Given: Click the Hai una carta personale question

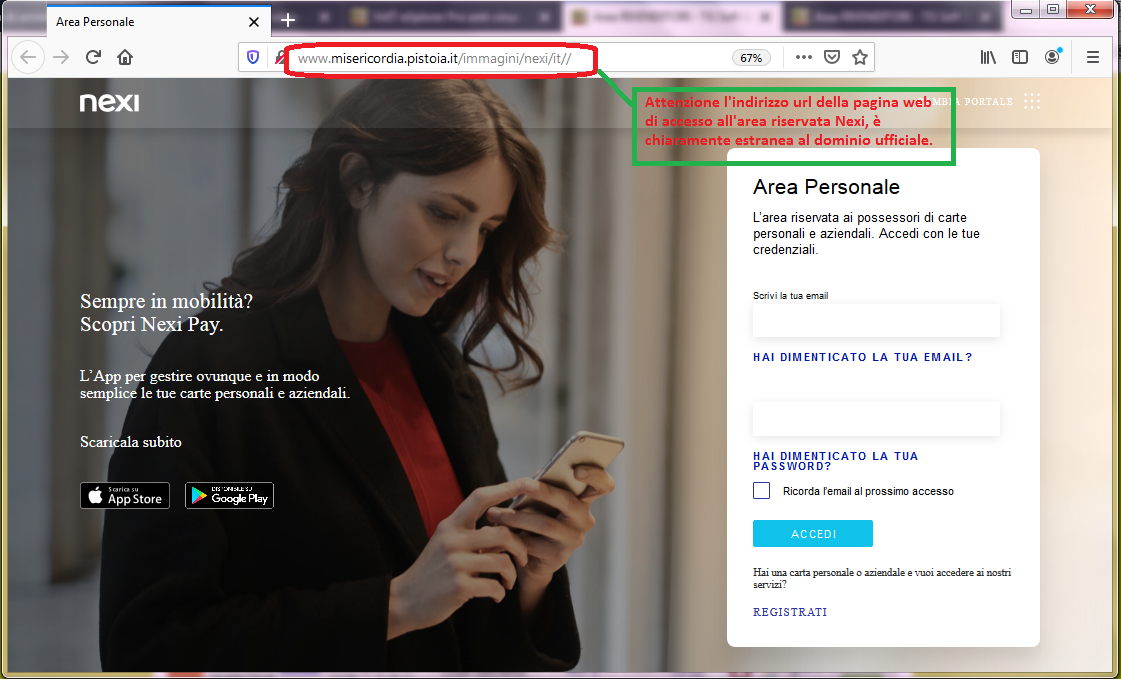Looking at the screenshot, I should point(882,578).
